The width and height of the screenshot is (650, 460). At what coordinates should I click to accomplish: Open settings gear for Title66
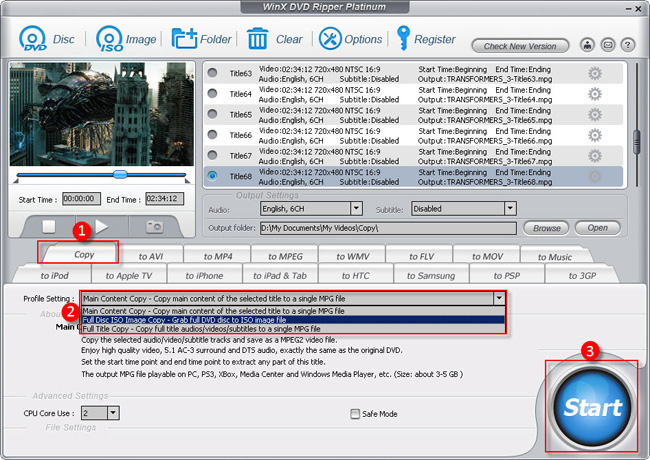(x=595, y=136)
